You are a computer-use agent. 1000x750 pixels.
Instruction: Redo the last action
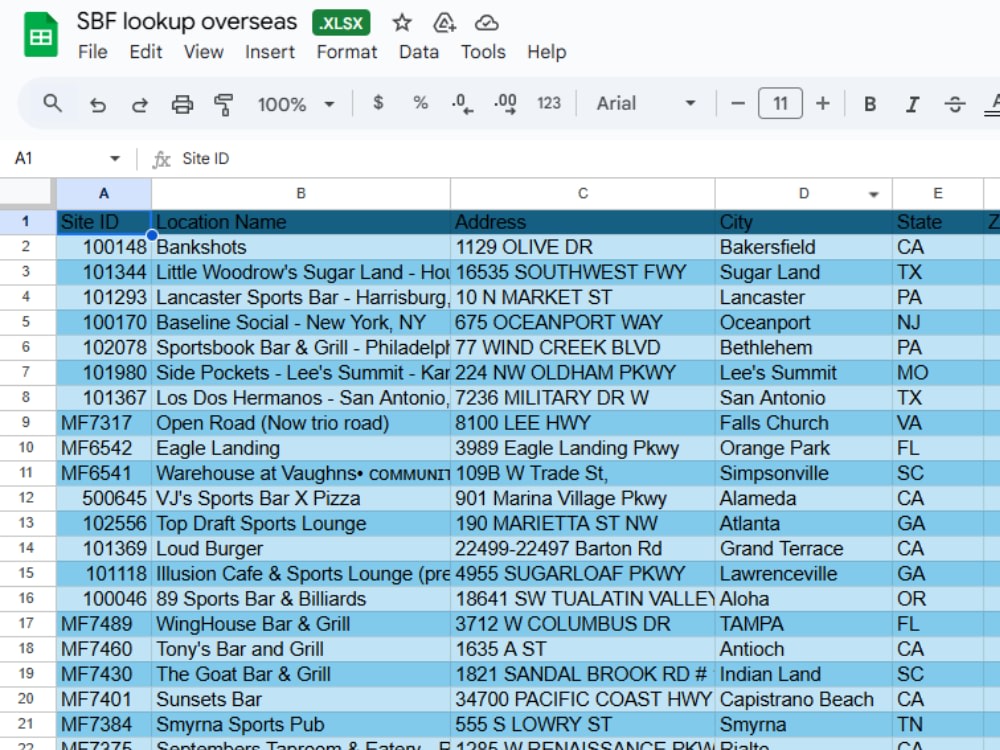(140, 104)
